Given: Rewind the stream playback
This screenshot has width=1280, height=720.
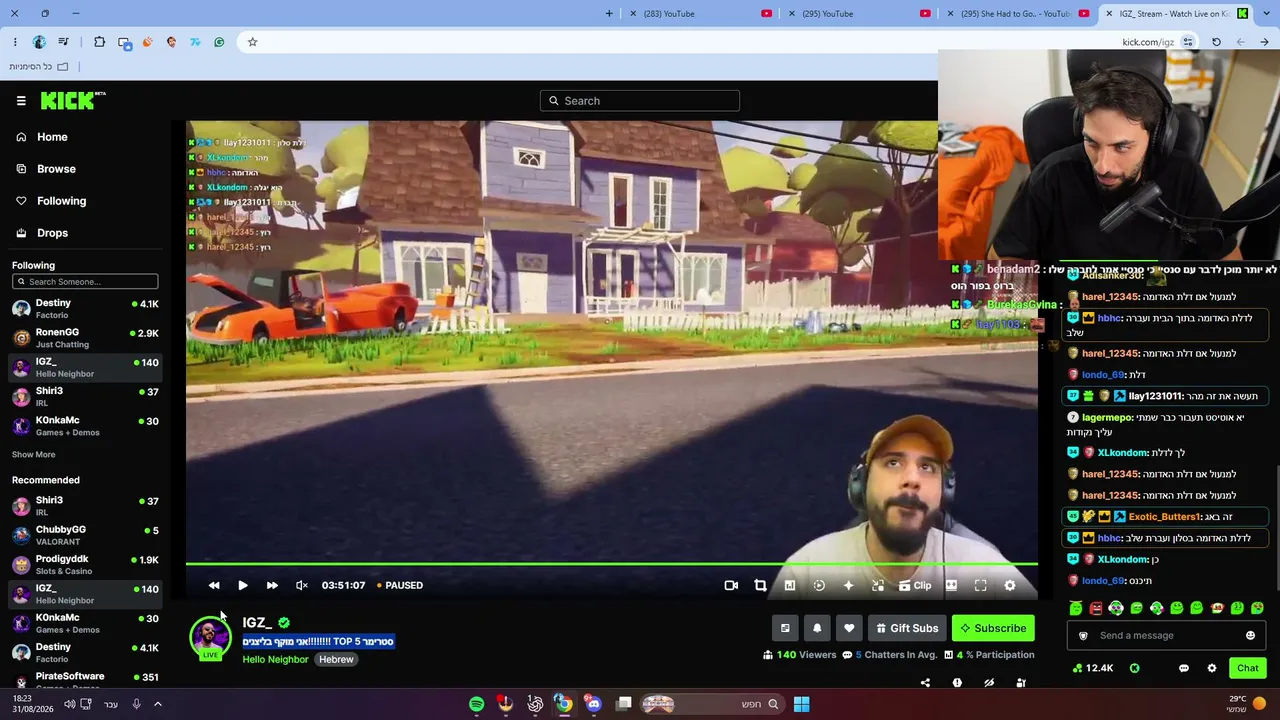Looking at the screenshot, I should (x=214, y=586).
